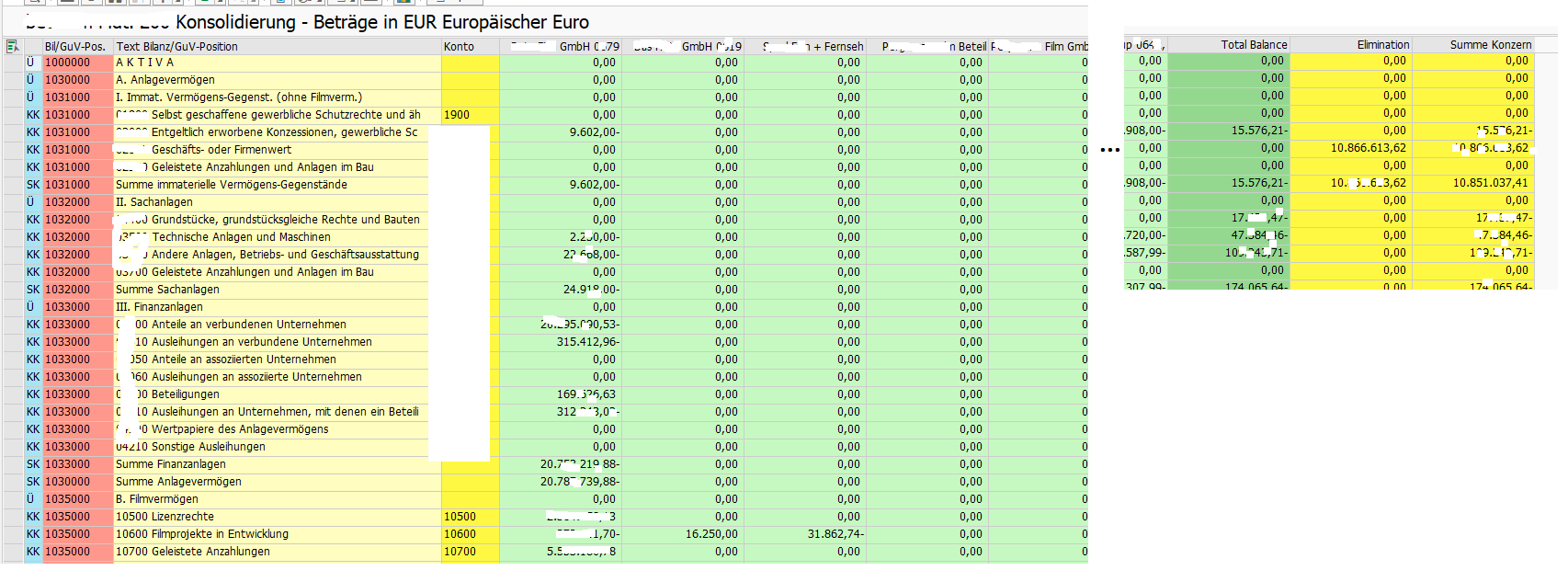Click position number 1000000 cell
Viewport: 1568px width, 582px height.
(68, 63)
